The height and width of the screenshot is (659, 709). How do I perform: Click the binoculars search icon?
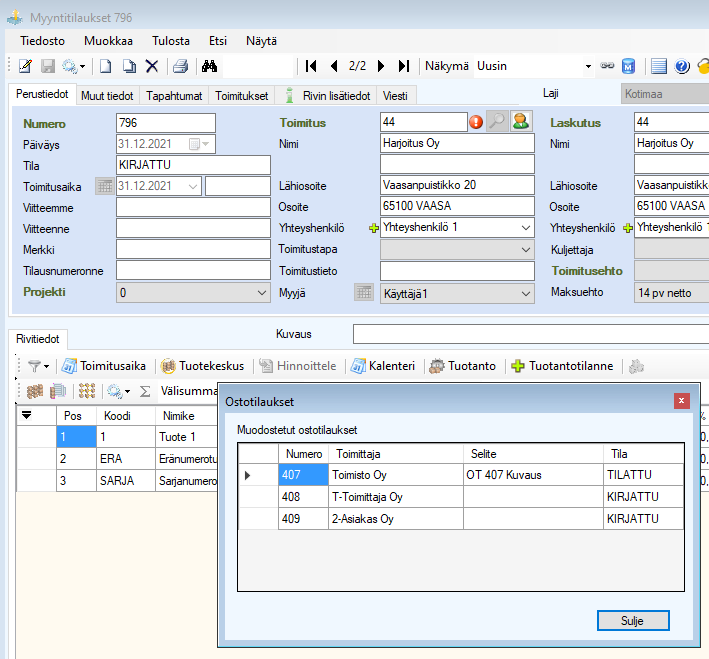210,66
